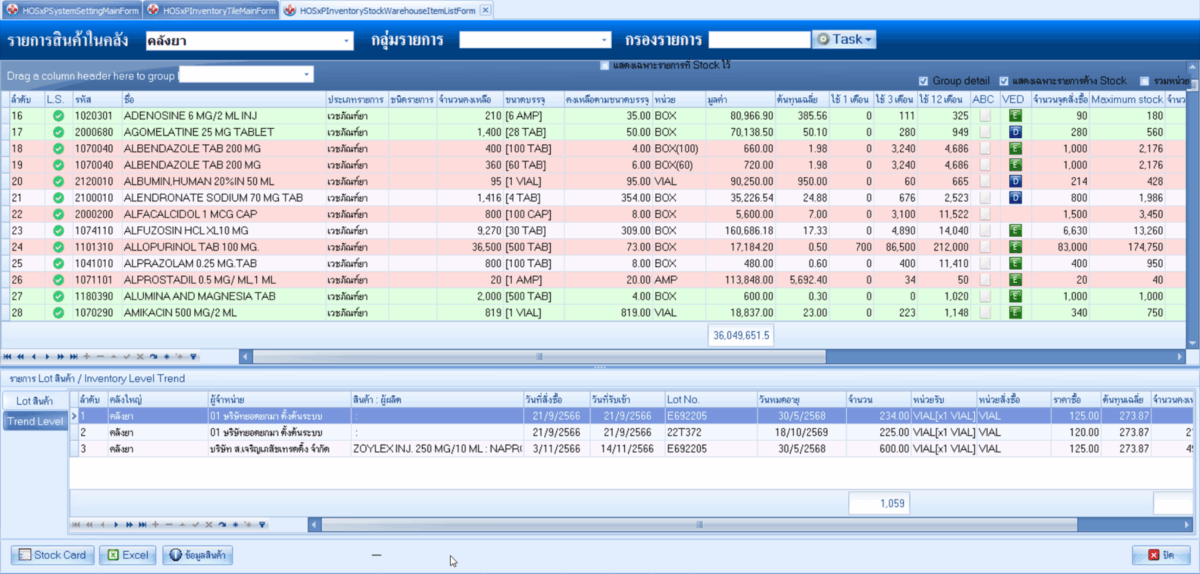Click the กรองรายการ filter input field

[759, 40]
